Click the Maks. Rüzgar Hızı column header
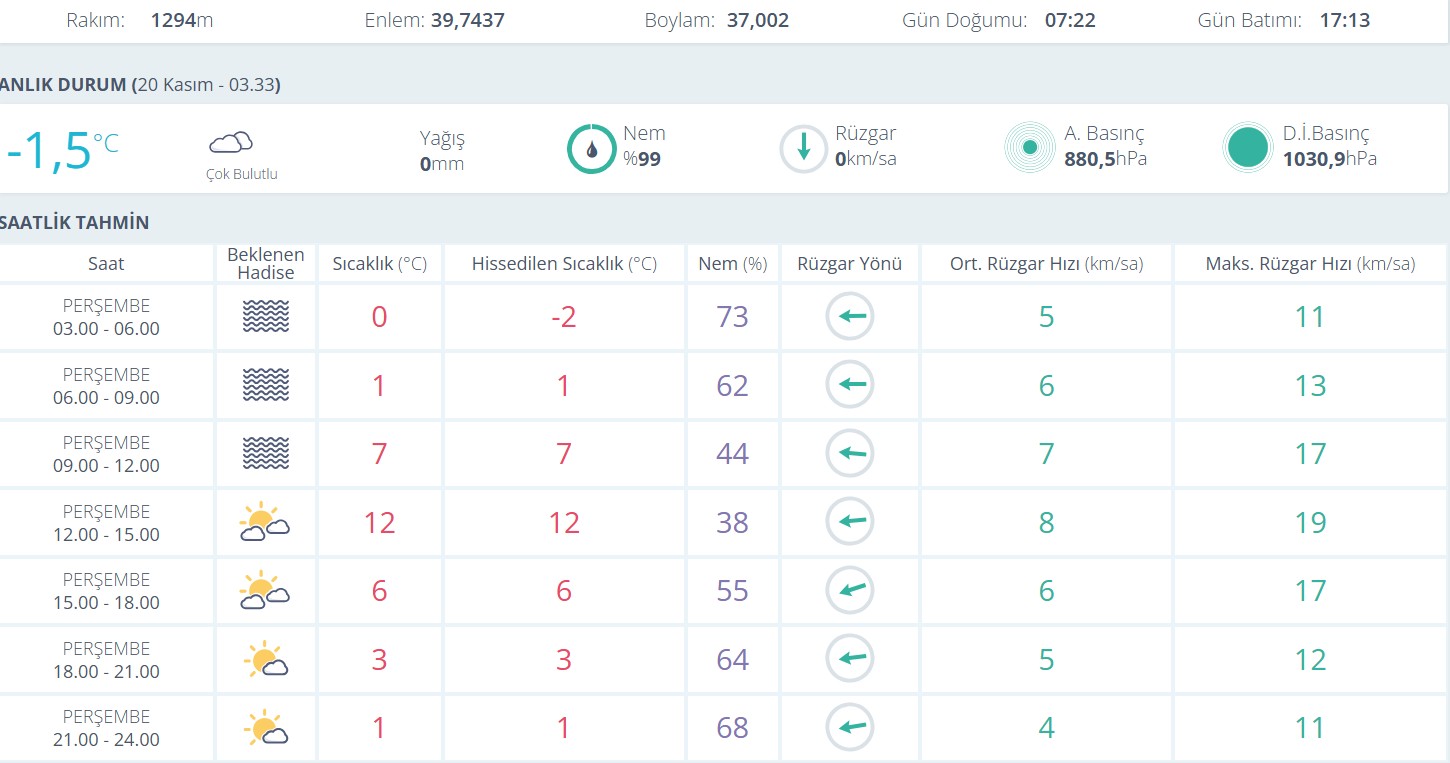 pyautogui.click(x=1310, y=264)
